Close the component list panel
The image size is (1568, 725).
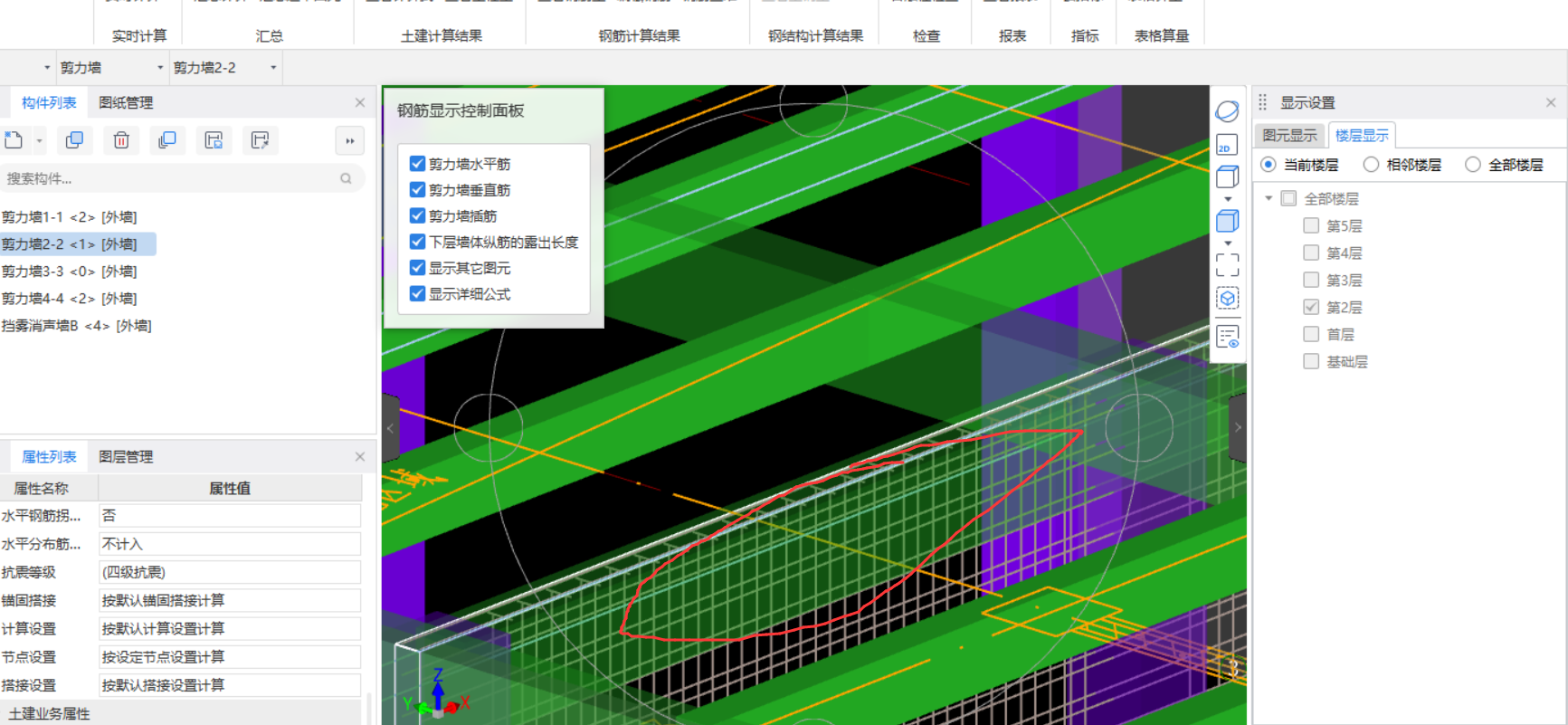coord(360,102)
